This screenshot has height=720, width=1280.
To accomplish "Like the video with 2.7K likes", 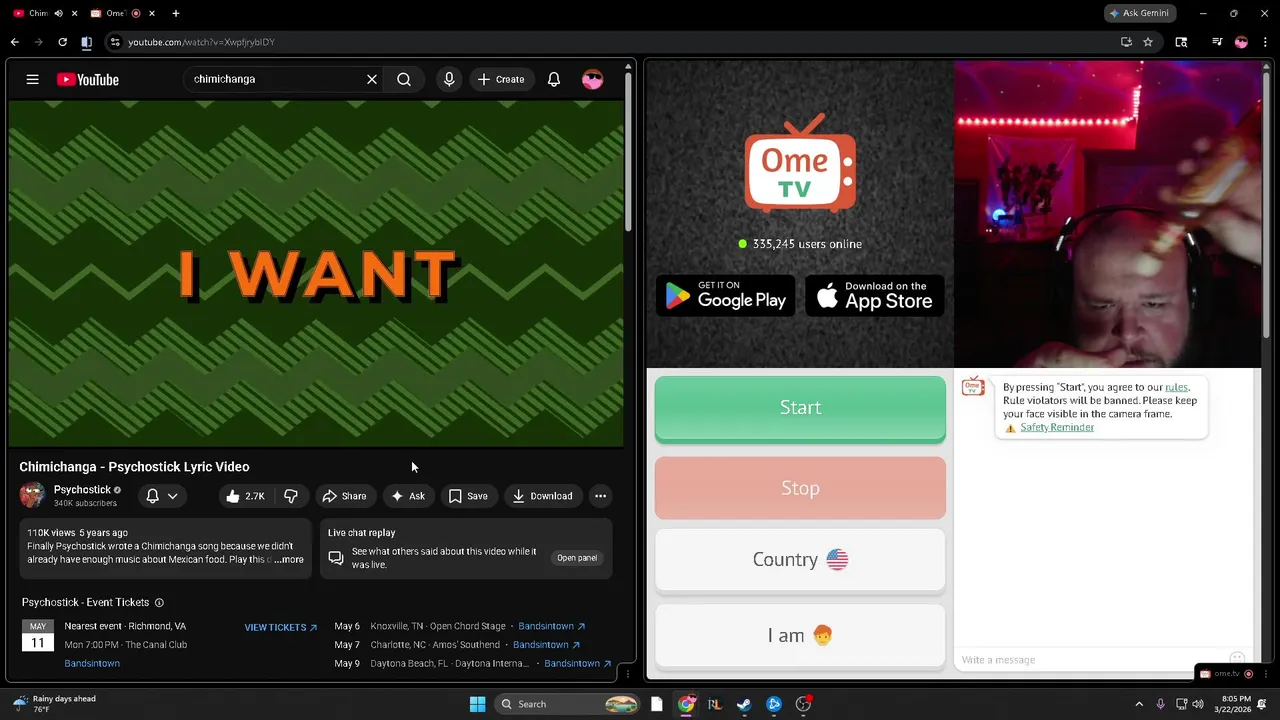I will point(245,496).
